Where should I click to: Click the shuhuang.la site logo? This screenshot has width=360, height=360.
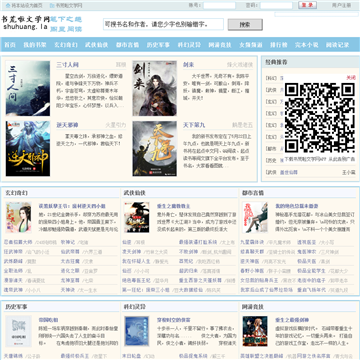click(x=26, y=23)
